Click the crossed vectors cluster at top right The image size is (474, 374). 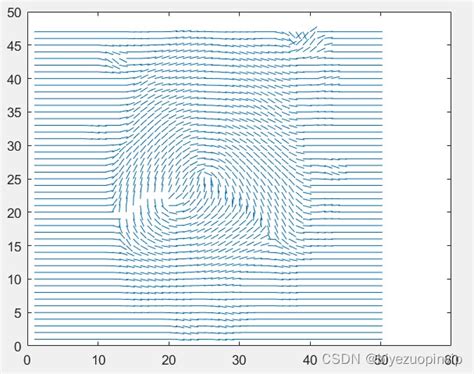[x=303, y=39]
